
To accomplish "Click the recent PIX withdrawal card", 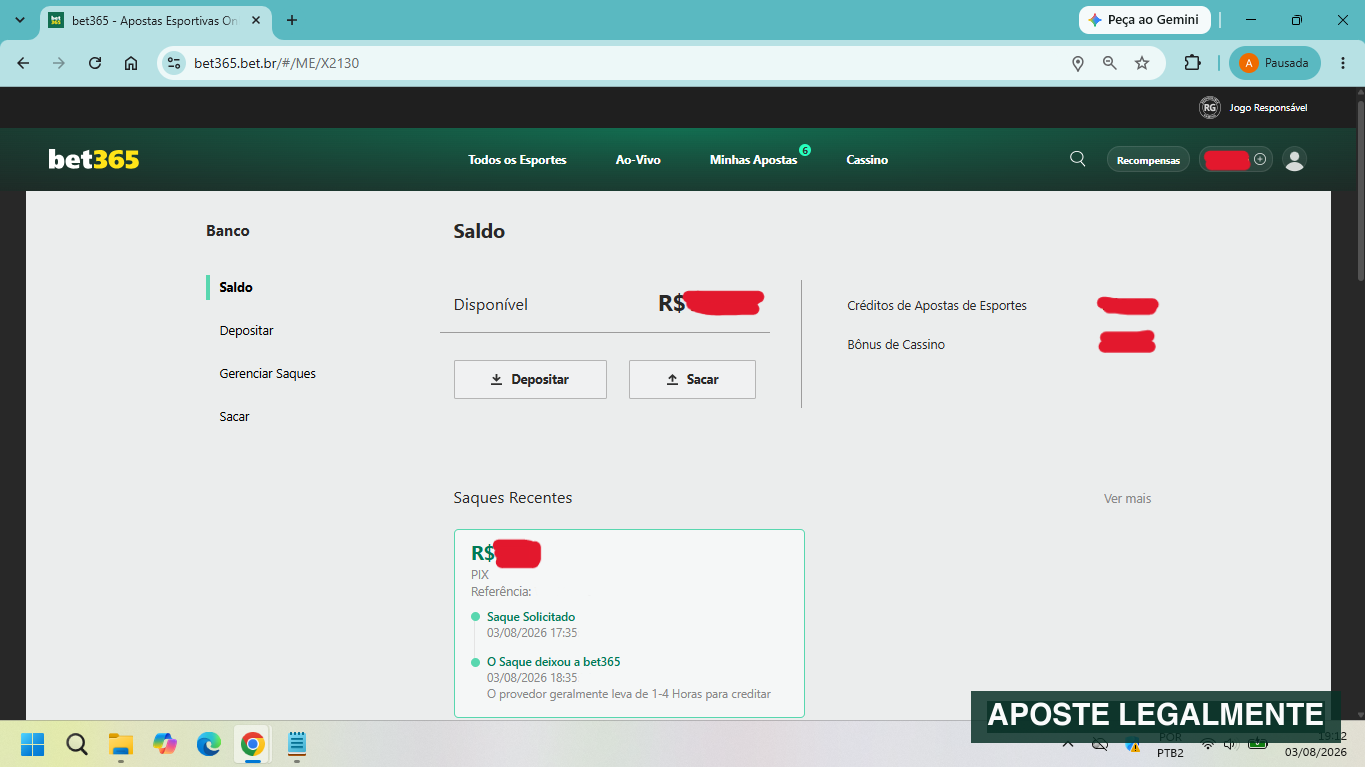I will (629, 623).
